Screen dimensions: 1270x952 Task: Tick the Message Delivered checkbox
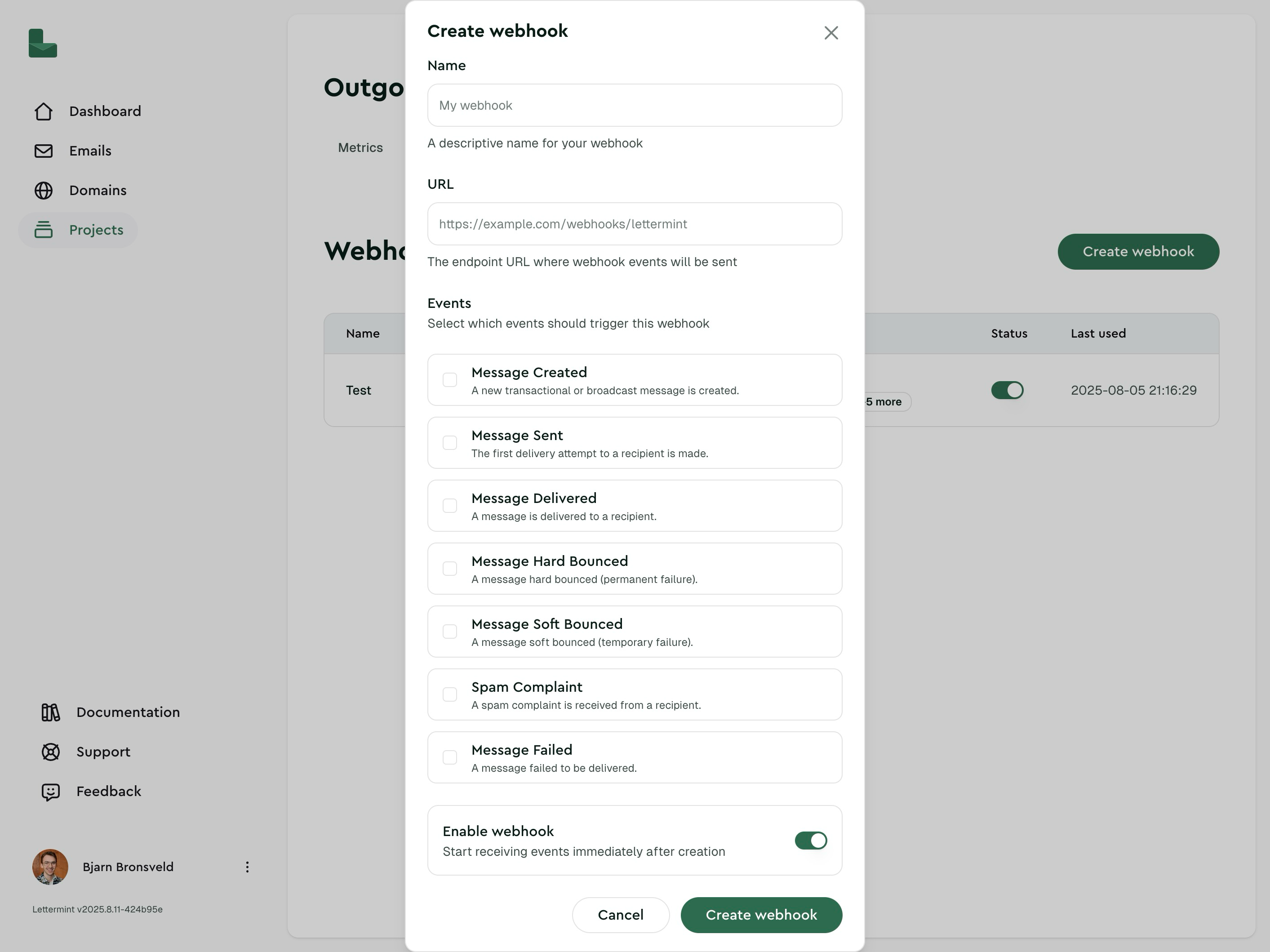tap(450, 506)
